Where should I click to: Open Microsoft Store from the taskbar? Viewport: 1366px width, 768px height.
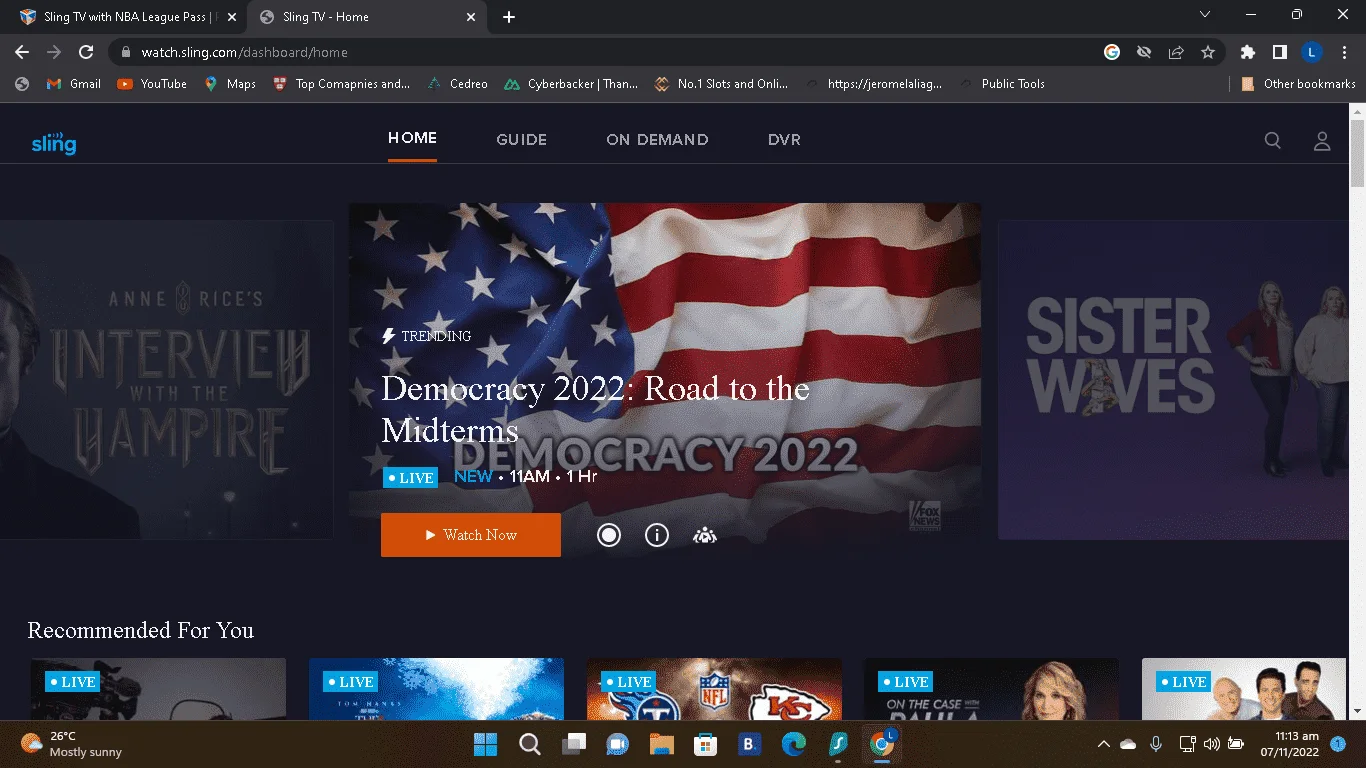pos(705,744)
